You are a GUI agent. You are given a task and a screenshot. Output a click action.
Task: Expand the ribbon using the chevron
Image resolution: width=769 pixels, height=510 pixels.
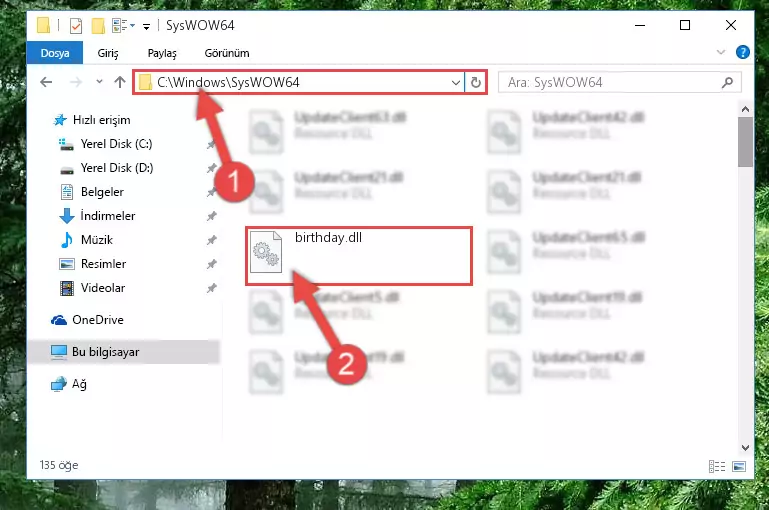[x=720, y=52]
